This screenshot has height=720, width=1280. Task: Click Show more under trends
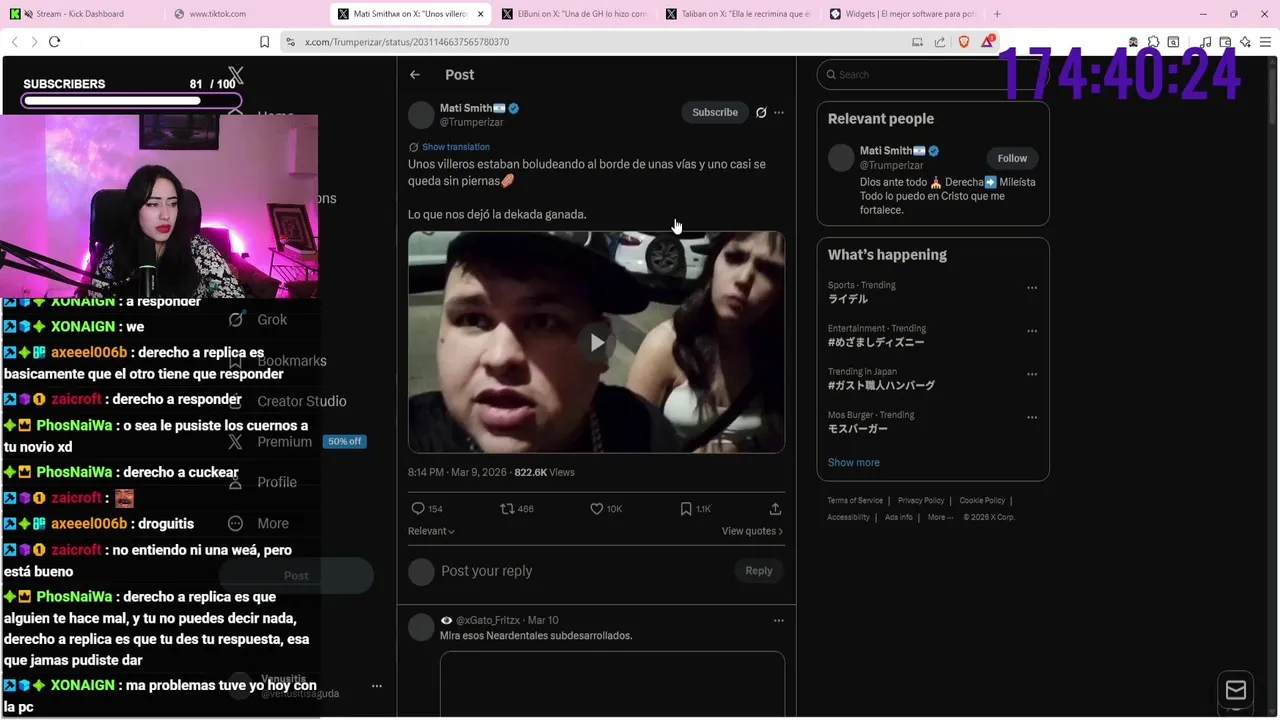pyautogui.click(x=854, y=463)
